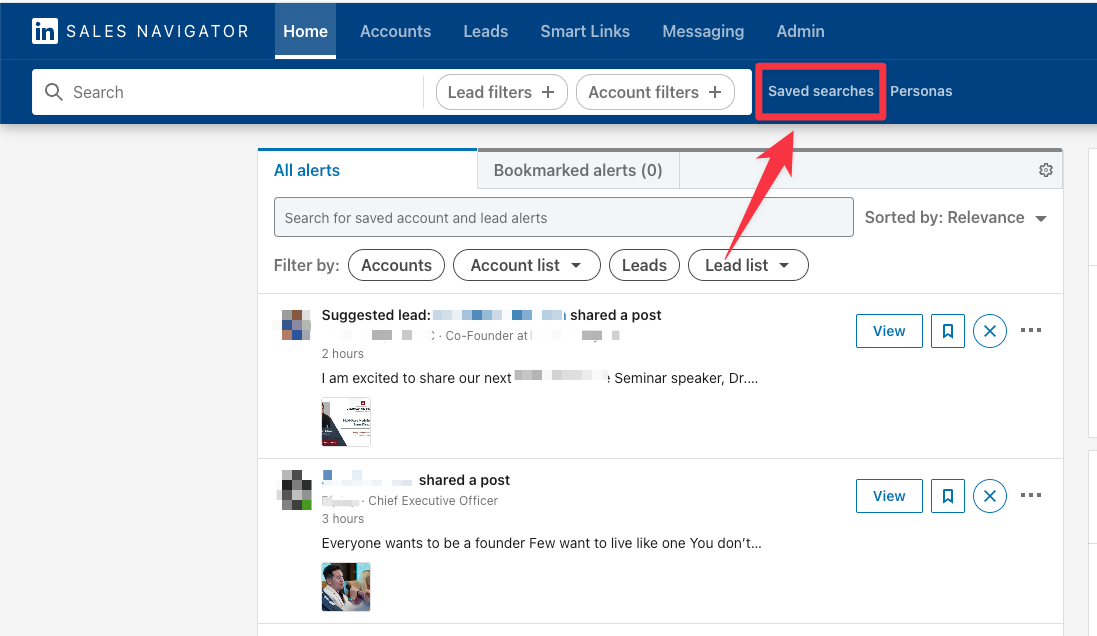Click the LinkedIn logo icon
Viewport: 1097px width, 636px height.
(45, 31)
